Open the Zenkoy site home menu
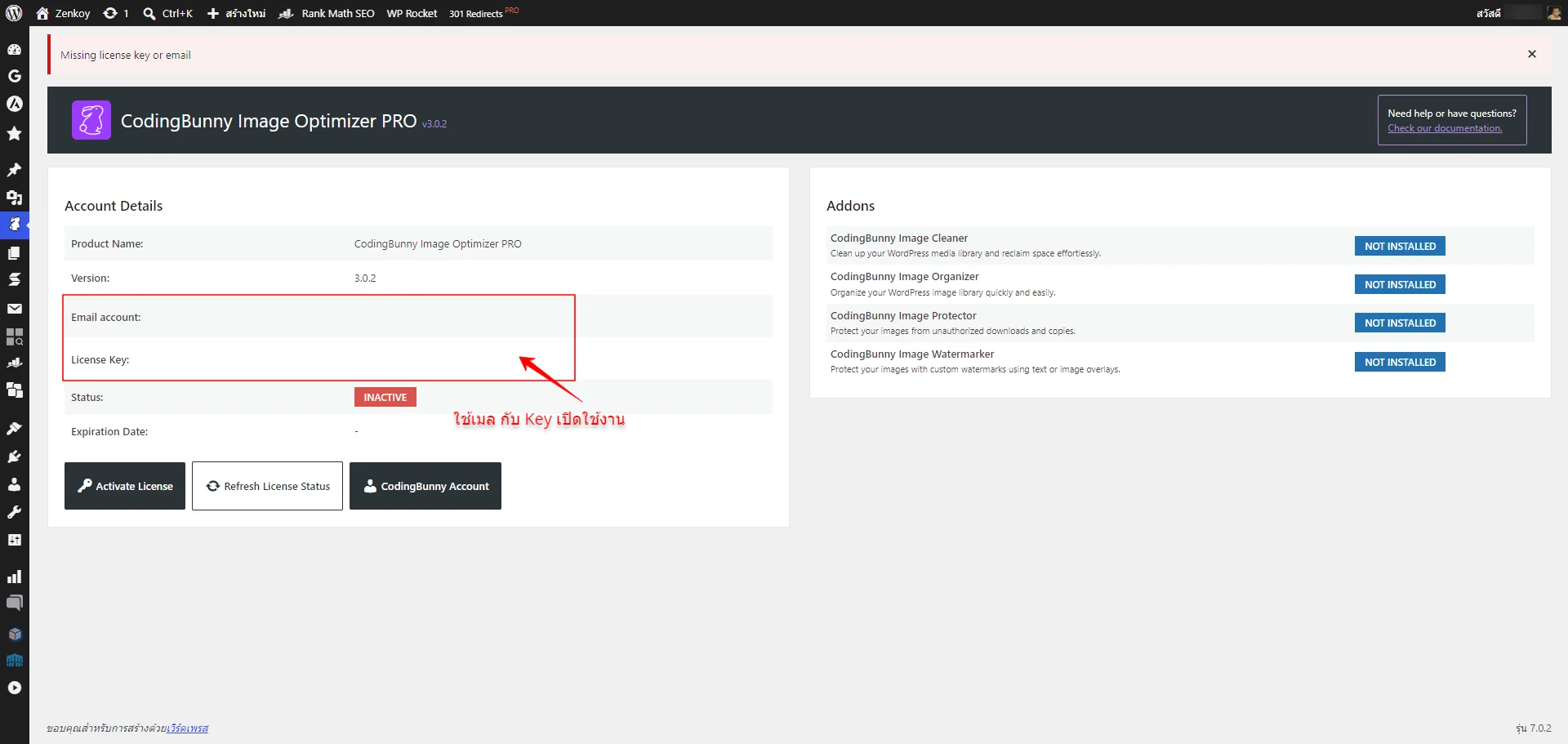Image resolution: width=1568 pixels, height=744 pixels. click(63, 13)
